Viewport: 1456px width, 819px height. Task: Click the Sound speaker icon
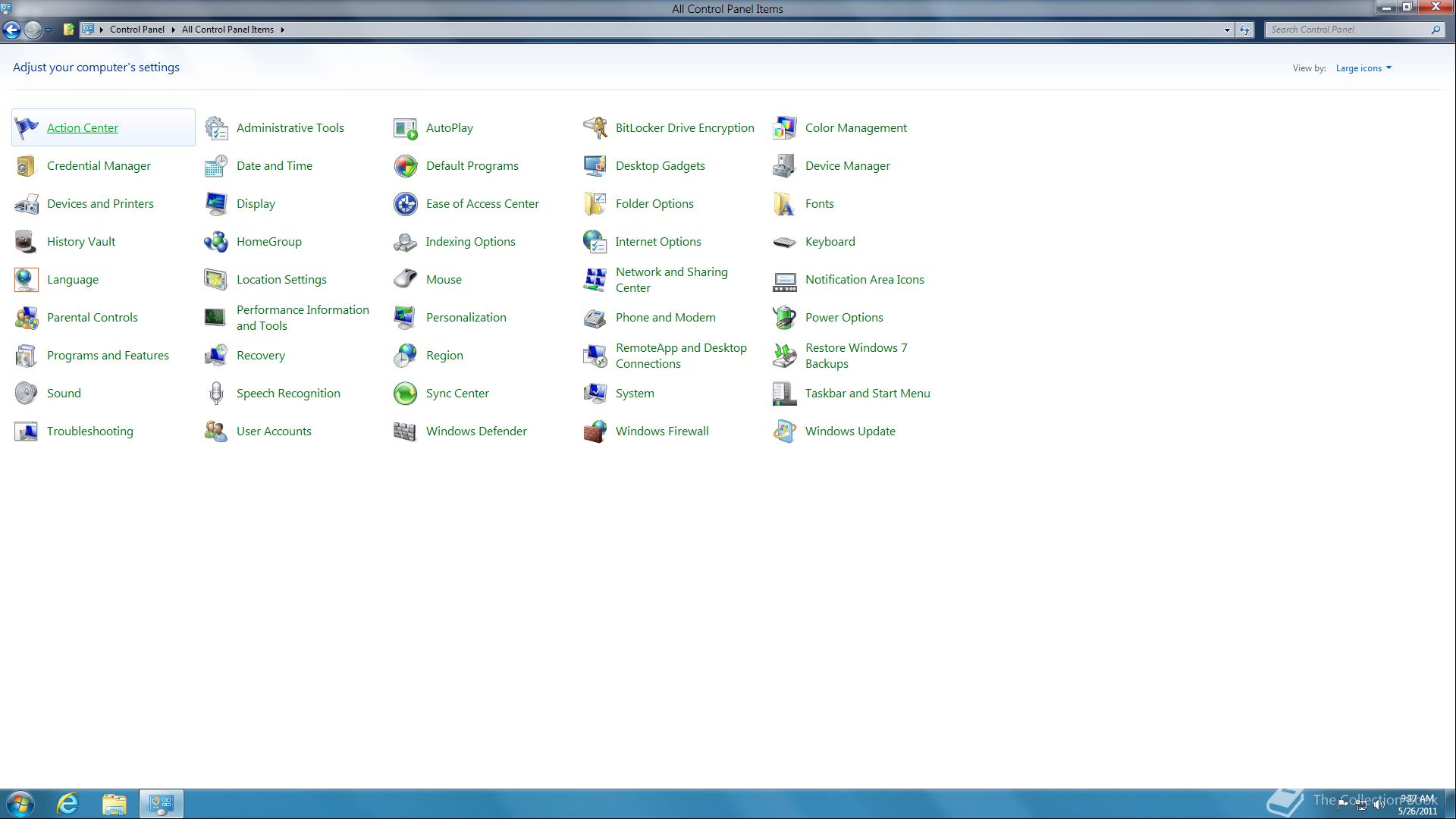(x=27, y=393)
